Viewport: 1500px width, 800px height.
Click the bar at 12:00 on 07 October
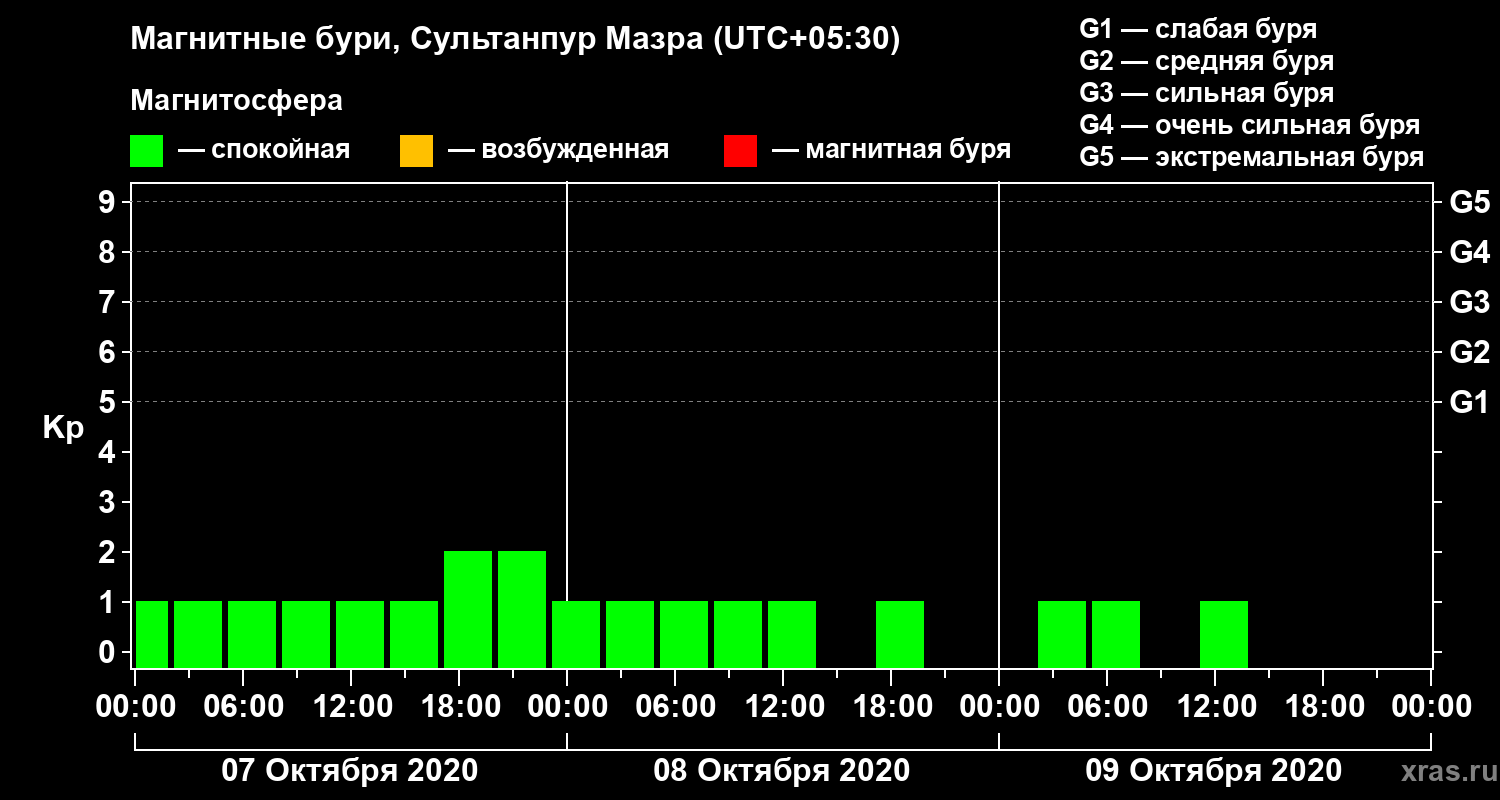[x=360, y=634]
